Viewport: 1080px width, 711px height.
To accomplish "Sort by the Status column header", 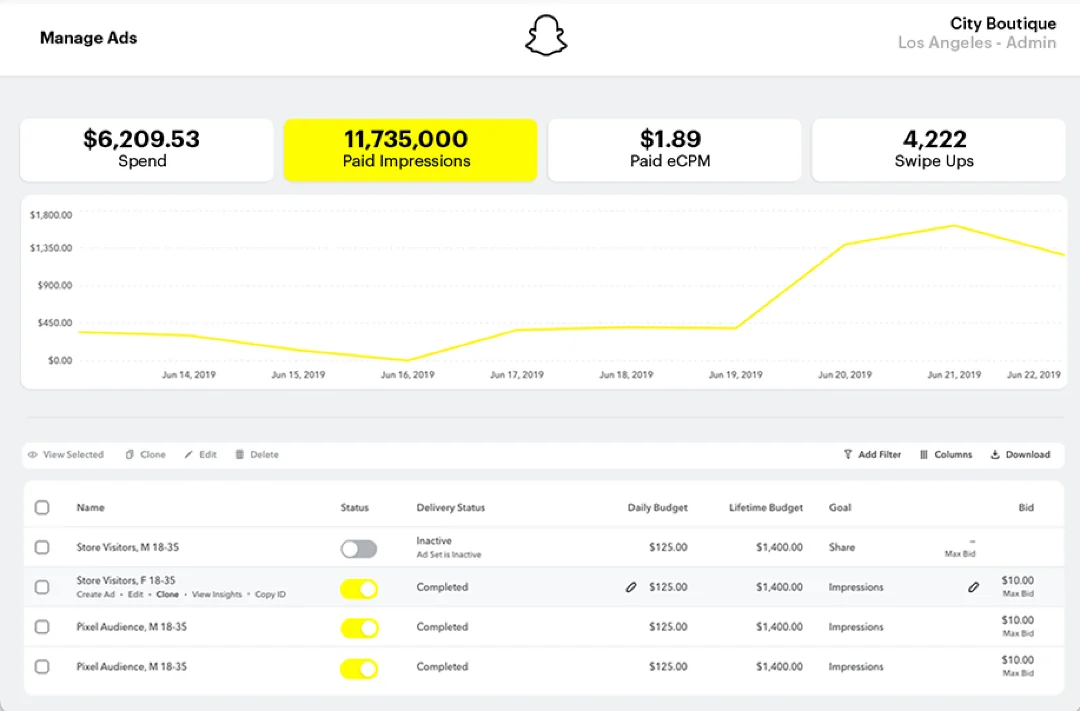I will pos(355,508).
